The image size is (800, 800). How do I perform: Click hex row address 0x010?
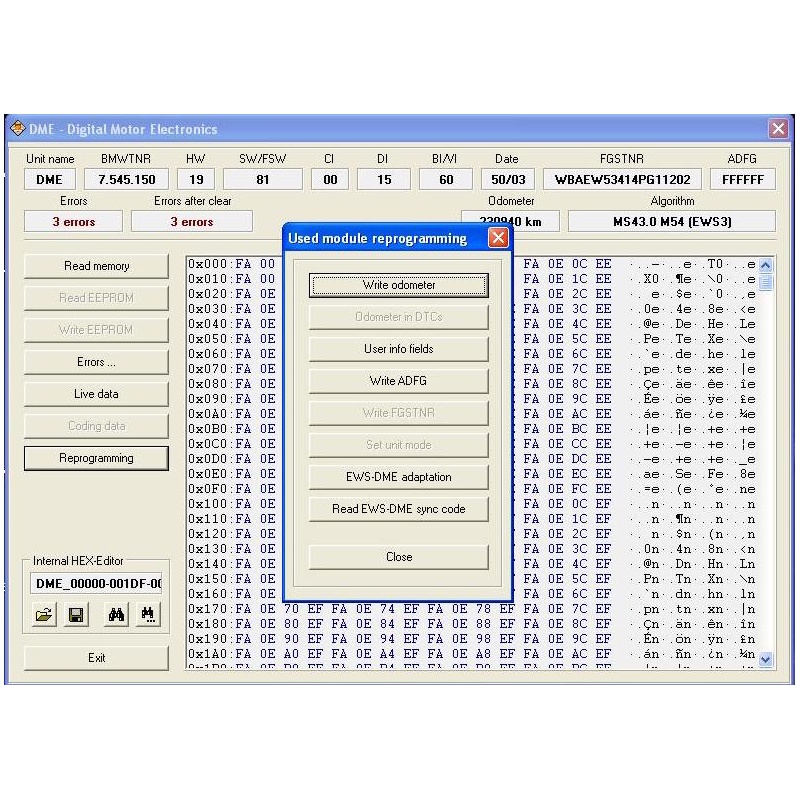click(x=207, y=279)
